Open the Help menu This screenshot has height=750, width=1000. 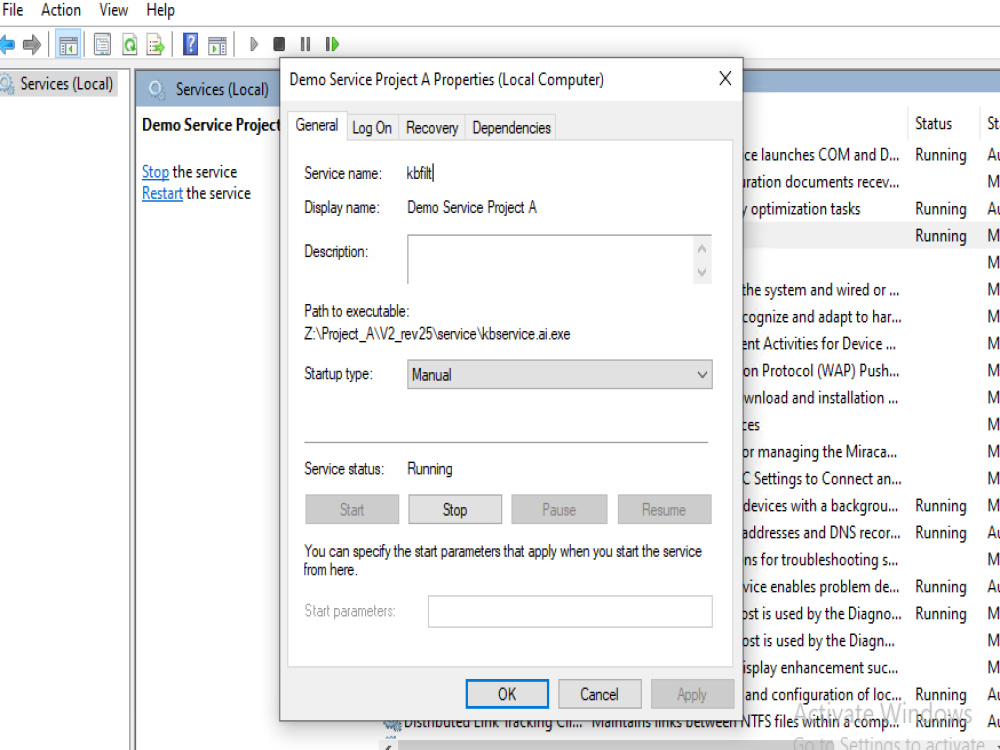(x=160, y=10)
